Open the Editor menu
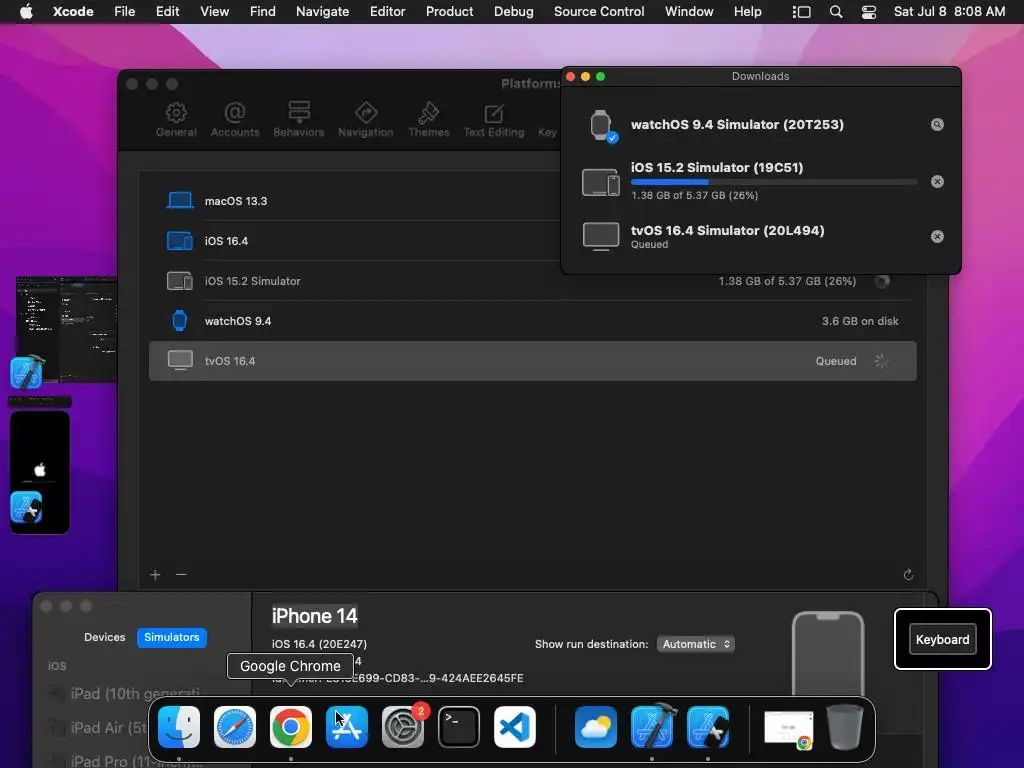 (x=387, y=12)
